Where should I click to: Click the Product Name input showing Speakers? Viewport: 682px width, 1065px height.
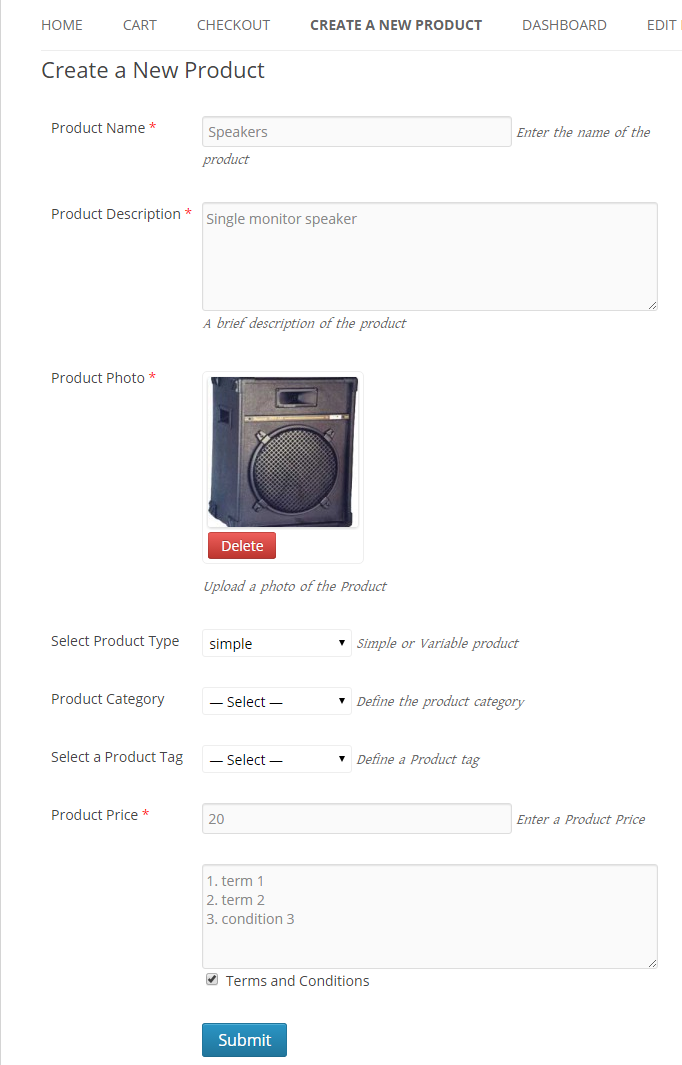[356, 131]
